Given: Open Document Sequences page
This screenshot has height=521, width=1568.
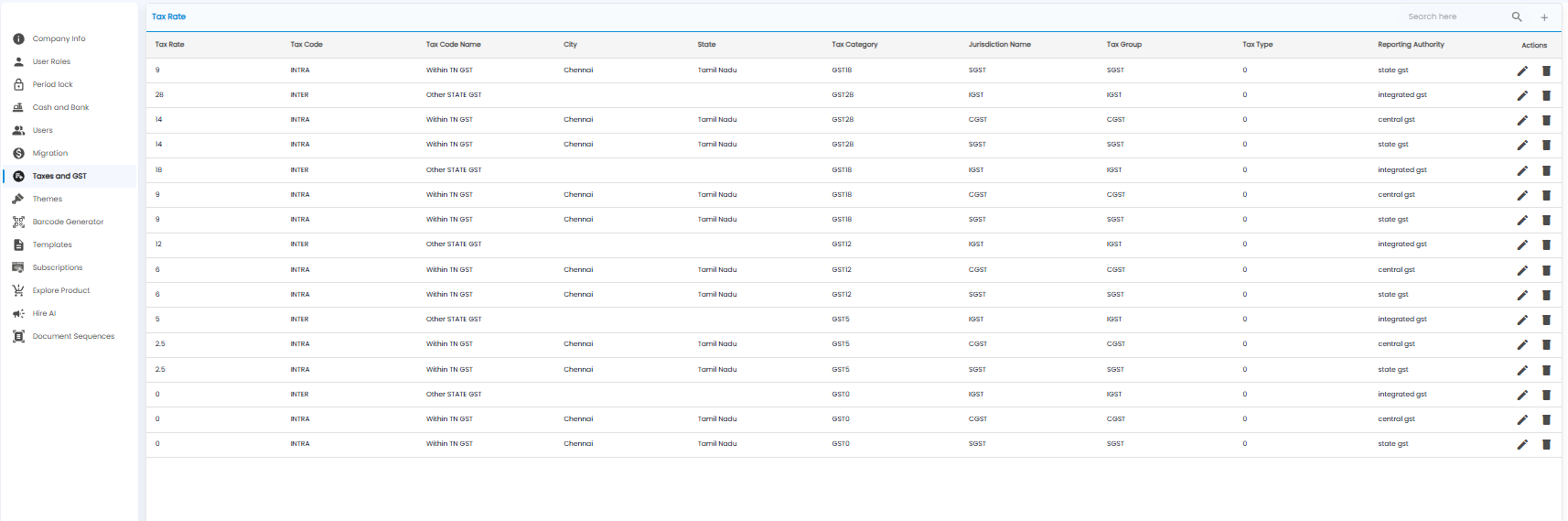Looking at the screenshot, I should point(73,336).
